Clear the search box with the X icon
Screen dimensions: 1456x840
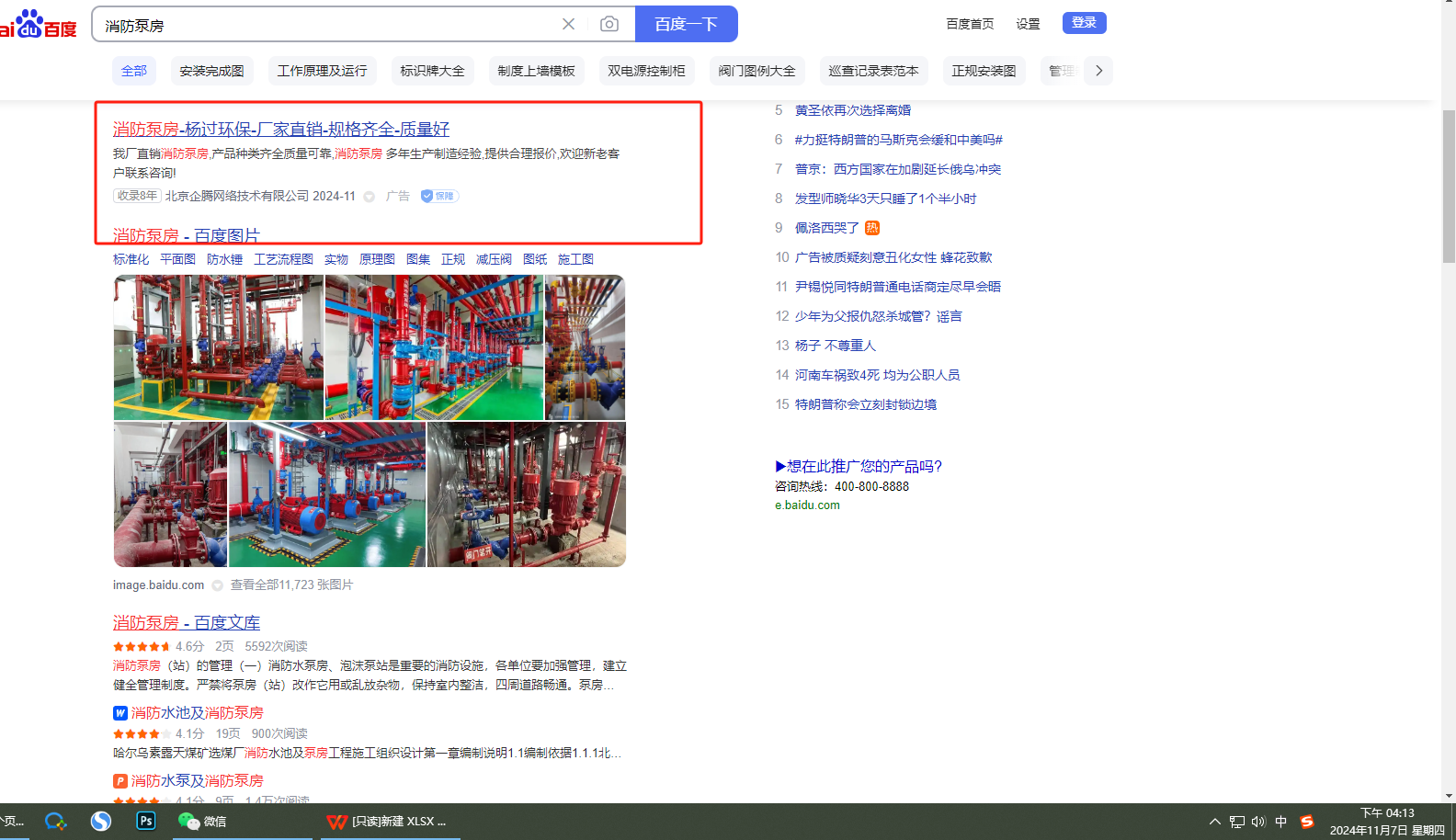[x=568, y=24]
